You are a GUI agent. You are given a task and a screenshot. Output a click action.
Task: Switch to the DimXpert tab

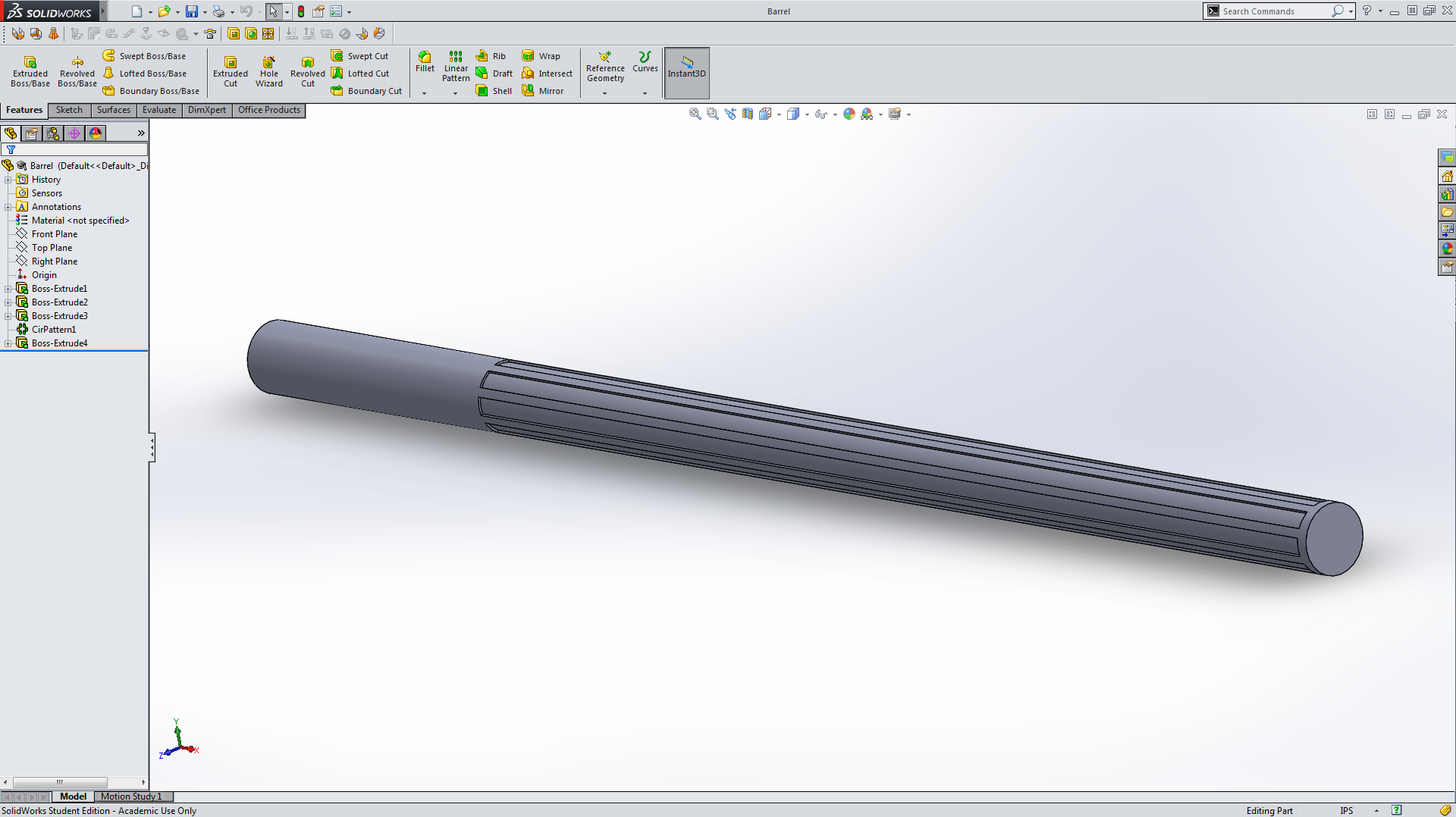point(207,110)
